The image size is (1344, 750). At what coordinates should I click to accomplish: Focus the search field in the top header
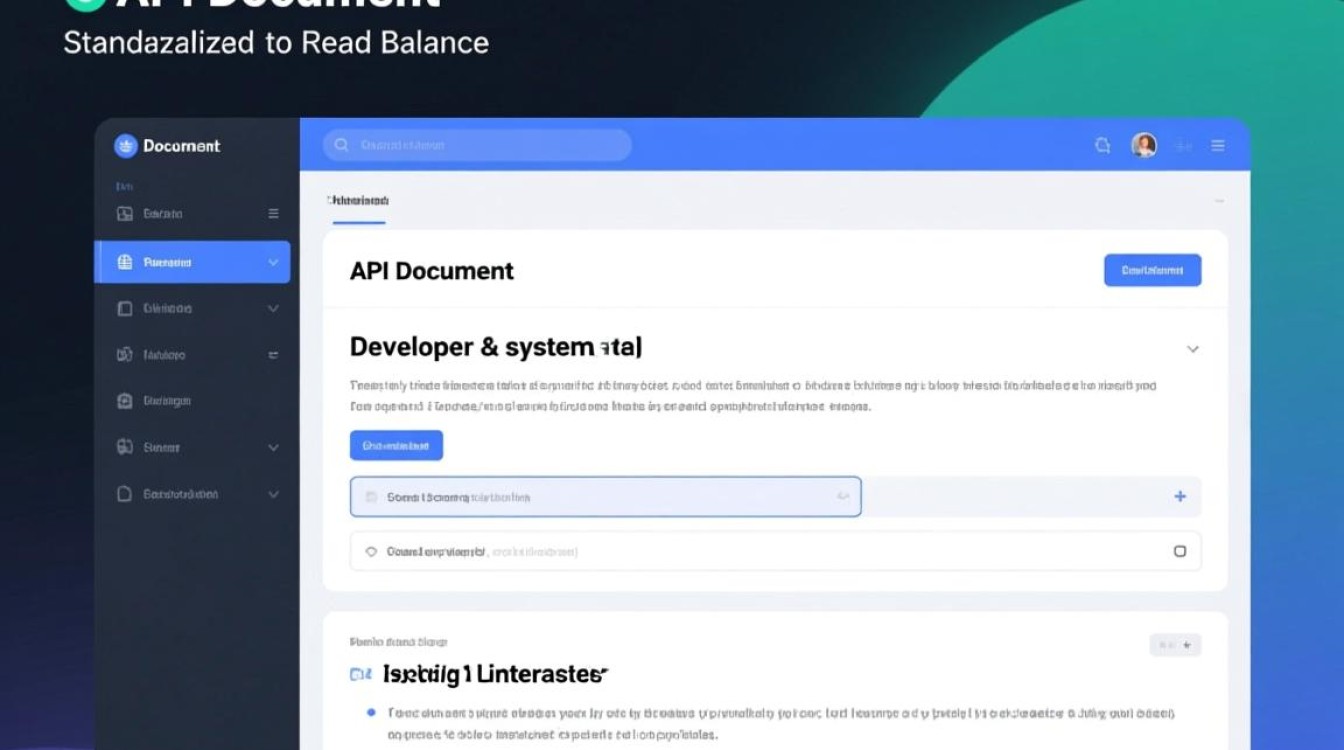480,145
